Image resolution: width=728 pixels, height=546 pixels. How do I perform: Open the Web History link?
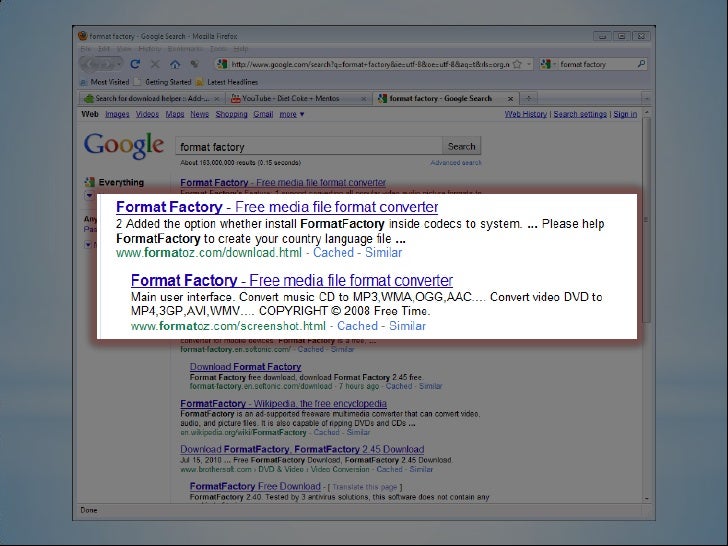pyautogui.click(x=526, y=114)
